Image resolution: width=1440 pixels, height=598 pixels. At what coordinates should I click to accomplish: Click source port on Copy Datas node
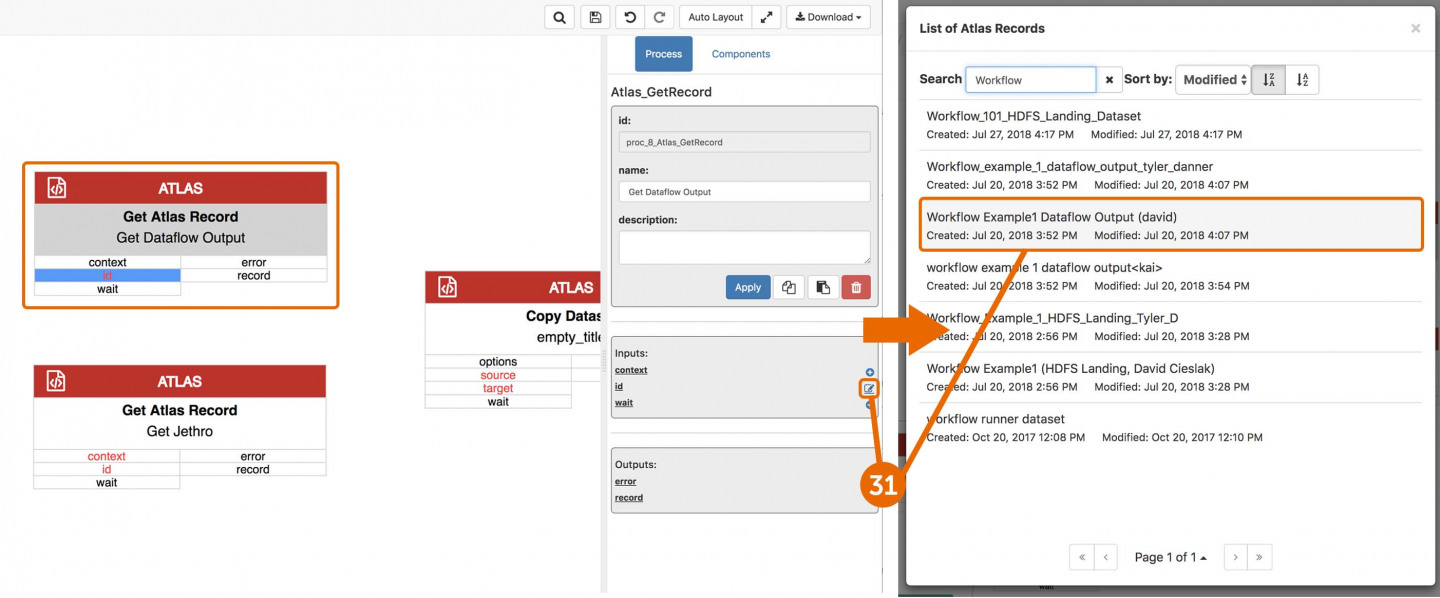tap(498, 375)
